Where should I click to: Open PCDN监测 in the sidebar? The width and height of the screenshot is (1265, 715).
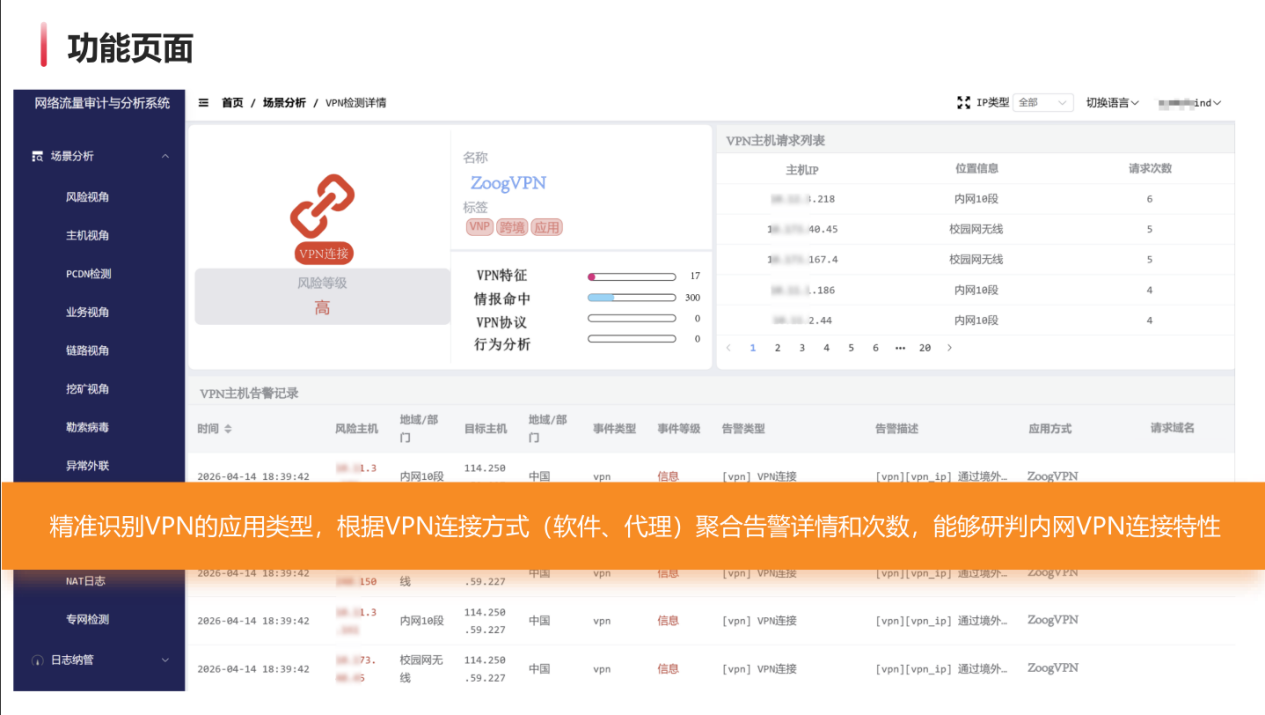coord(88,274)
